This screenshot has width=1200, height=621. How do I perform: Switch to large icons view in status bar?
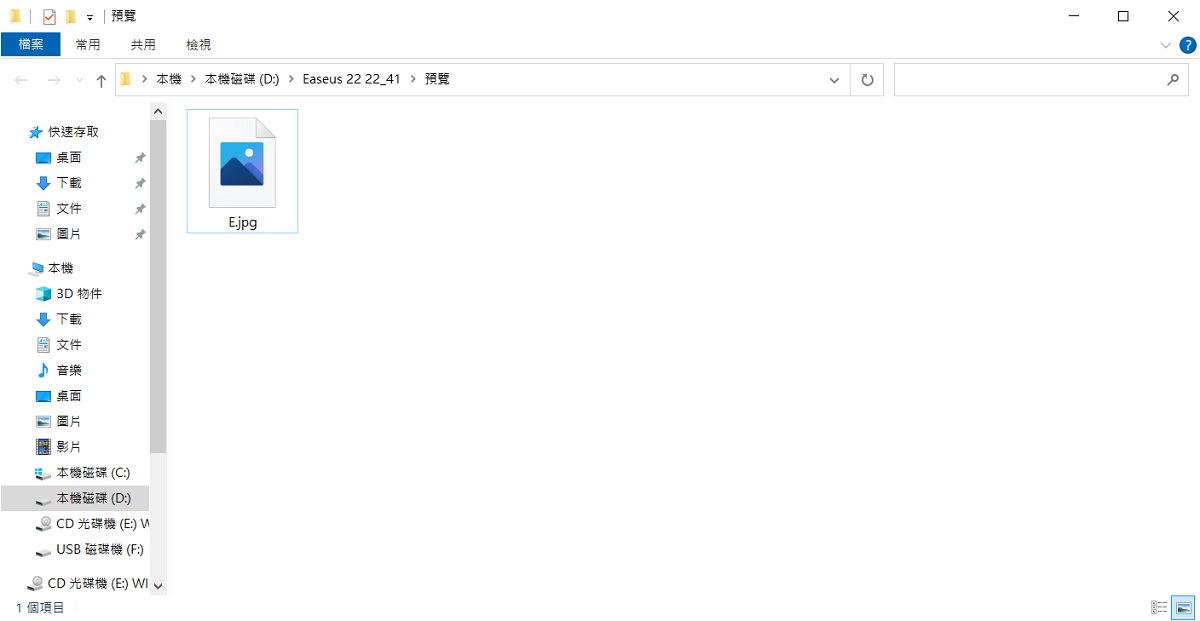tap(1184, 607)
